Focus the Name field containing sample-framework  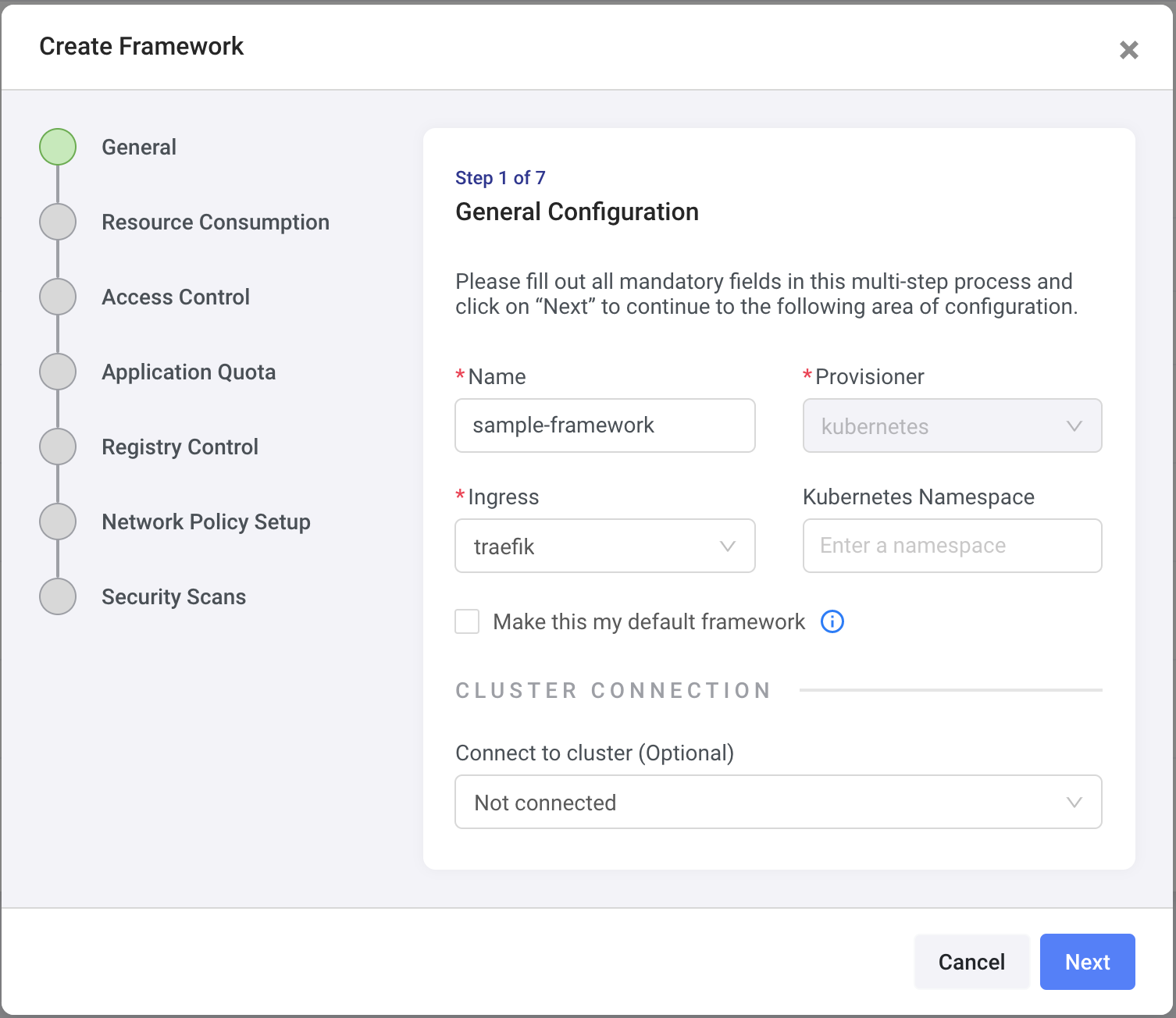pyautogui.click(x=604, y=425)
